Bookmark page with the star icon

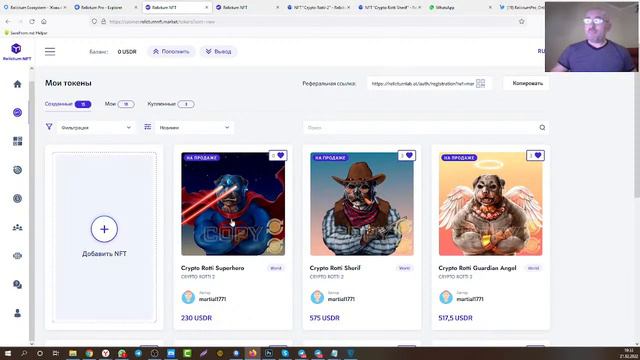(x=521, y=21)
